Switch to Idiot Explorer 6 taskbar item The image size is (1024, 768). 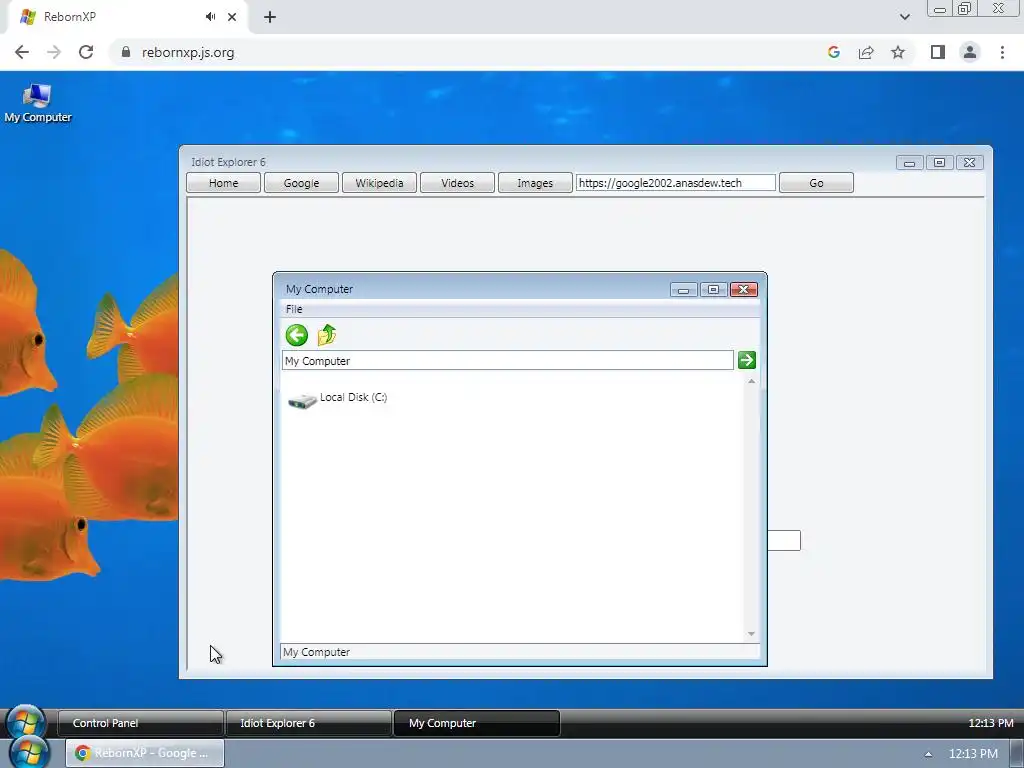[x=308, y=723]
